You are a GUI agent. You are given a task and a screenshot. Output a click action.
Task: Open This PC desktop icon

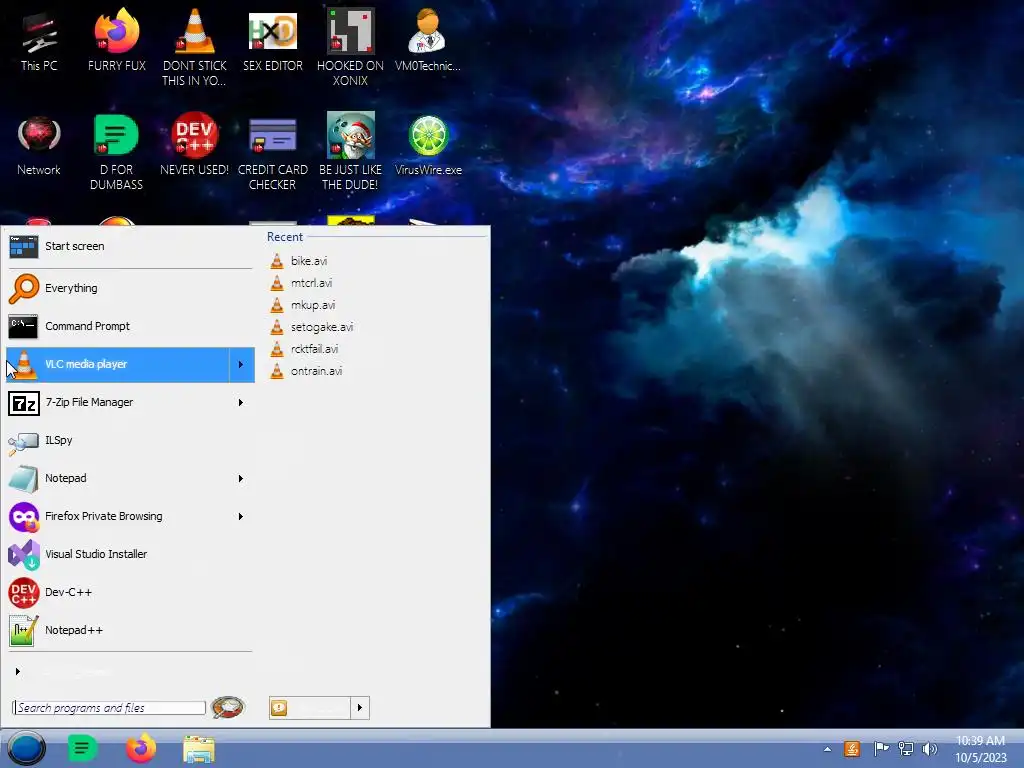39,42
